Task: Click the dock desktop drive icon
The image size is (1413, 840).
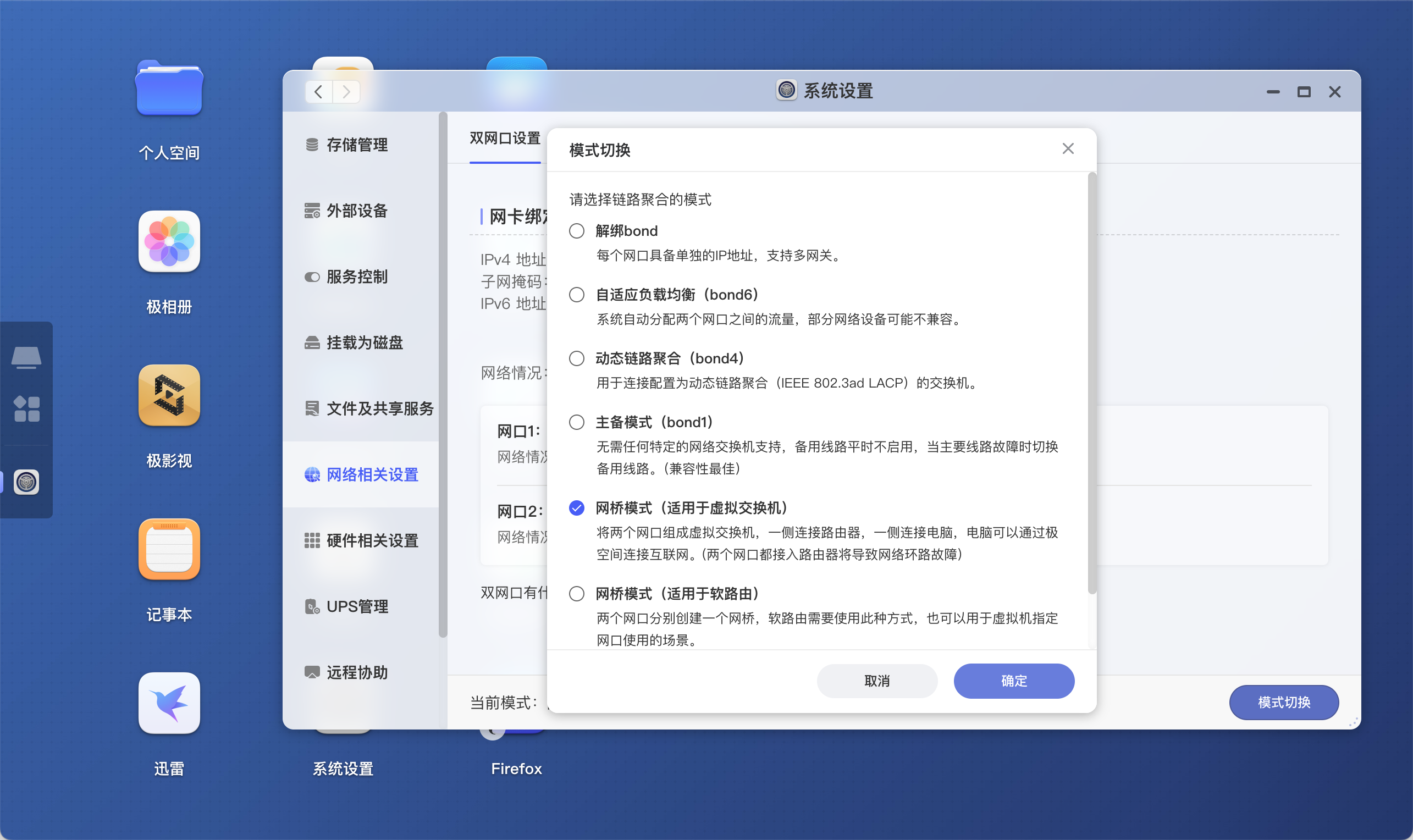Action: [x=26, y=358]
